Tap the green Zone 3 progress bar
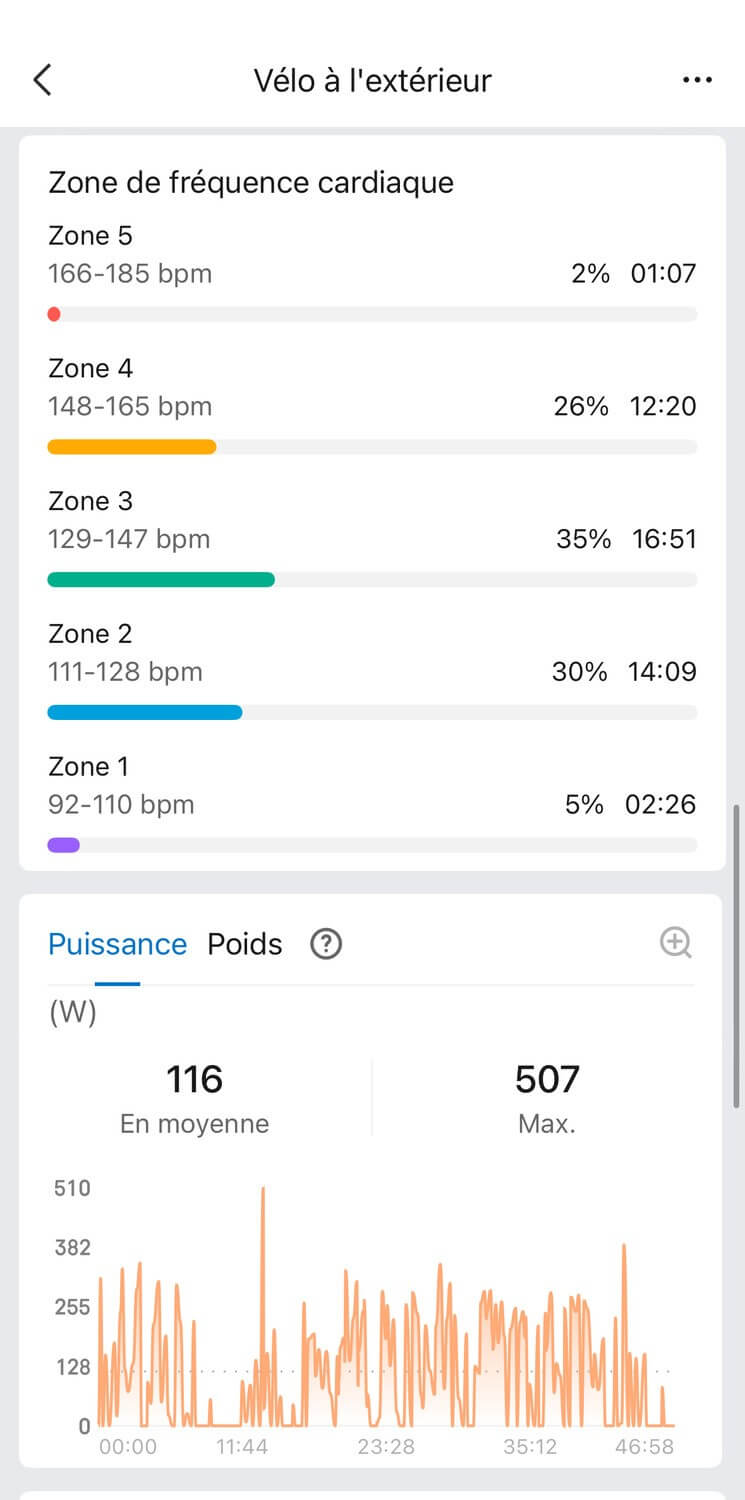Screen dimensions: 745x1500 [x=160, y=580]
